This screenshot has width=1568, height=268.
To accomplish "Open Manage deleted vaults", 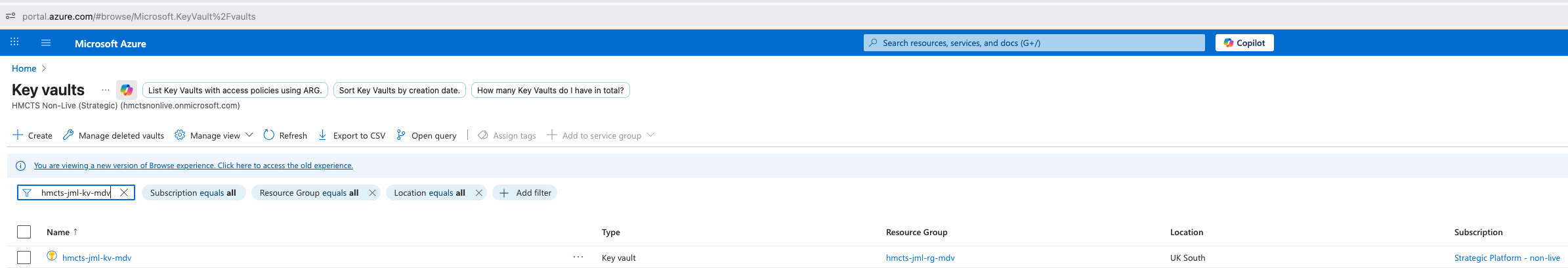I will pyautogui.click(x=113, y=135).
